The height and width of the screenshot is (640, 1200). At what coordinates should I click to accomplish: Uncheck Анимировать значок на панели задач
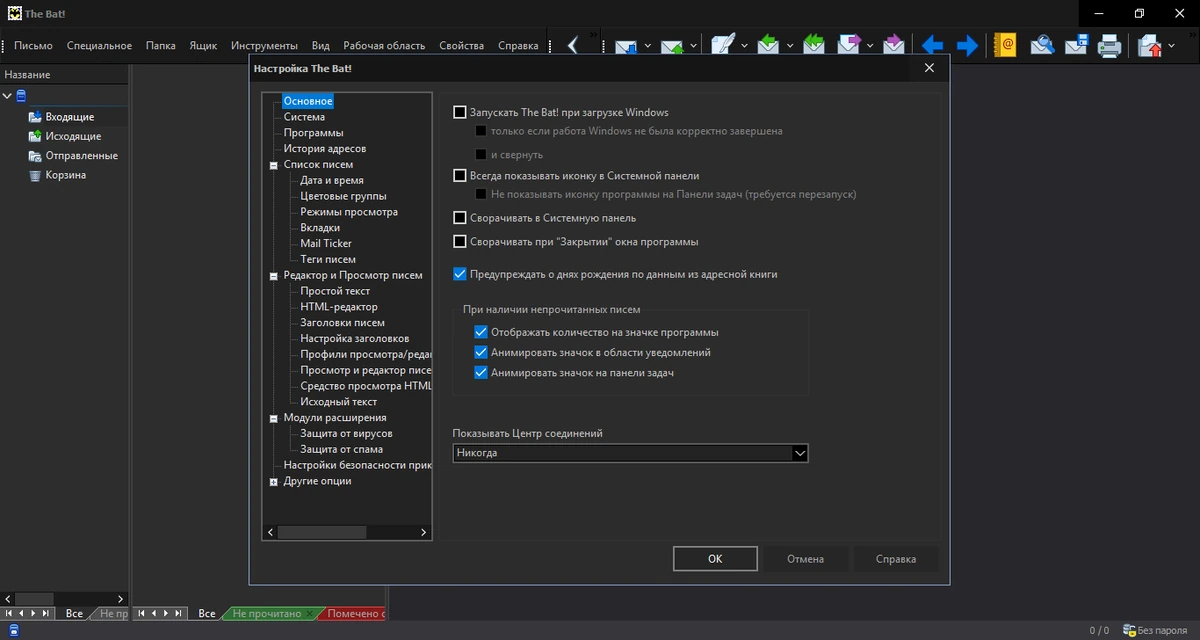[x=481, y=373]
